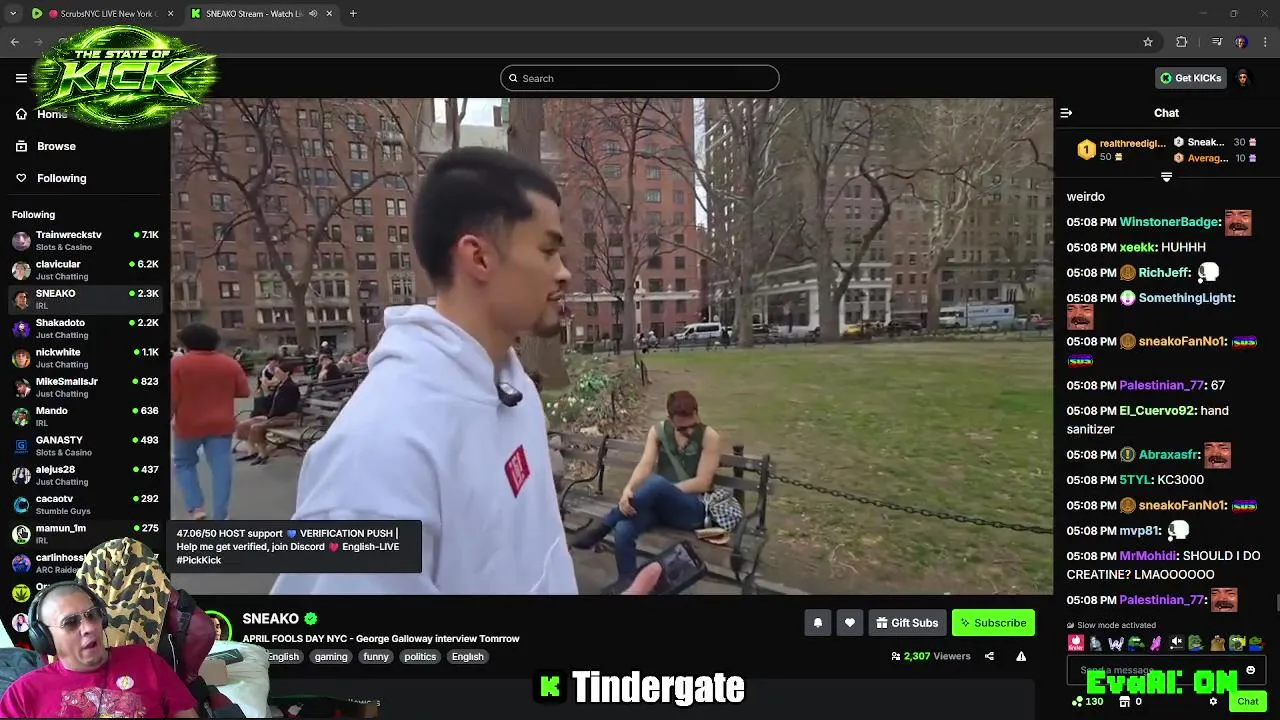1280x720 pixels.
Task: Open mamun_1m channel
Action: [x=85, y=533]
